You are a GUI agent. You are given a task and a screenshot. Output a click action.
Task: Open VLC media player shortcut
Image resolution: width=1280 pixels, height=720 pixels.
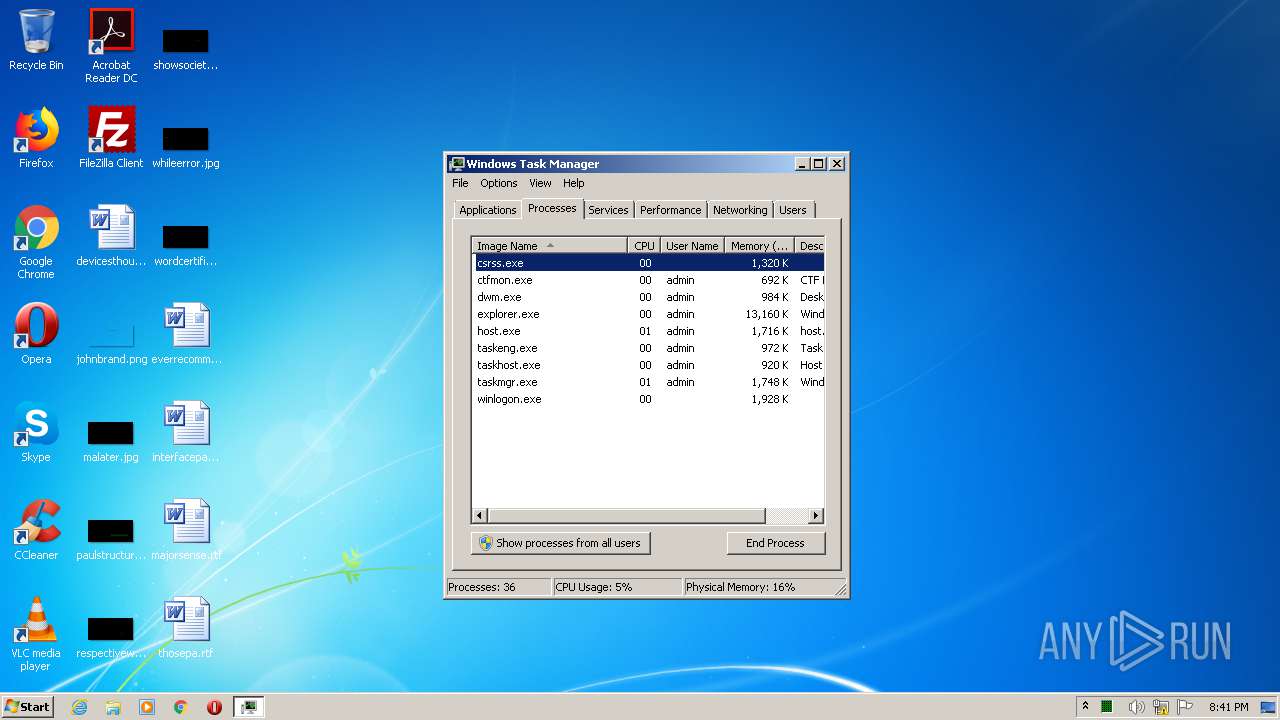tap(36, 634)
